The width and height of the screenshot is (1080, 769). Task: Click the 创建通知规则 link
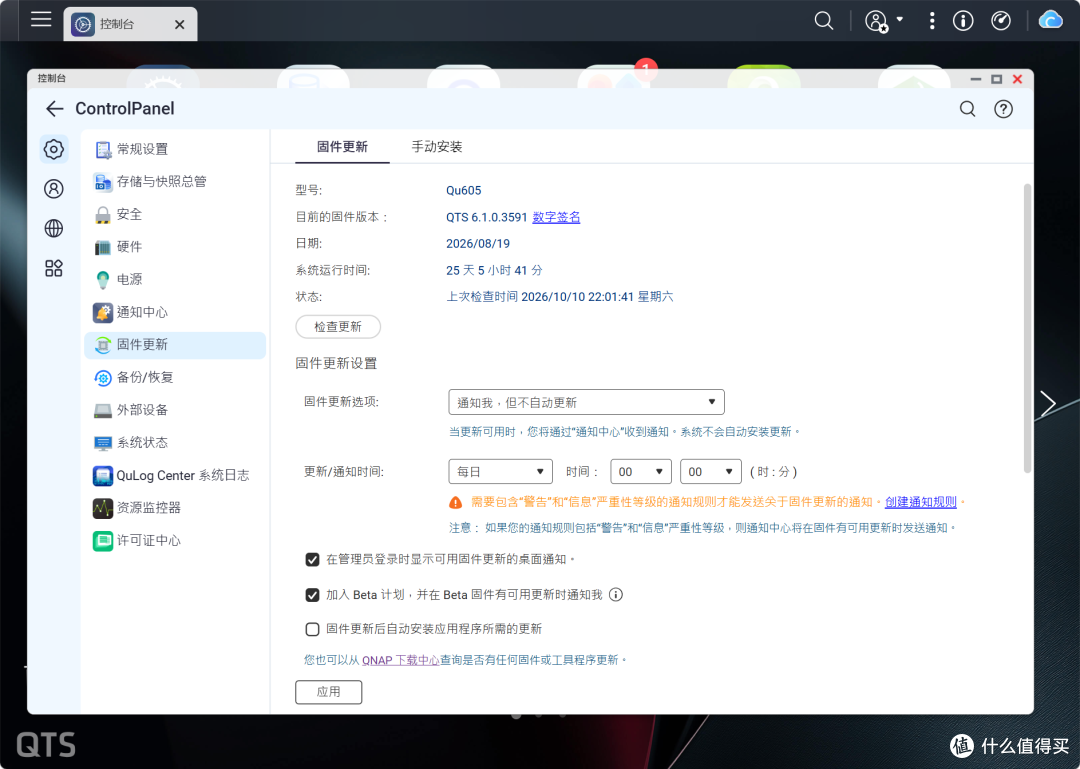point(920,502)
